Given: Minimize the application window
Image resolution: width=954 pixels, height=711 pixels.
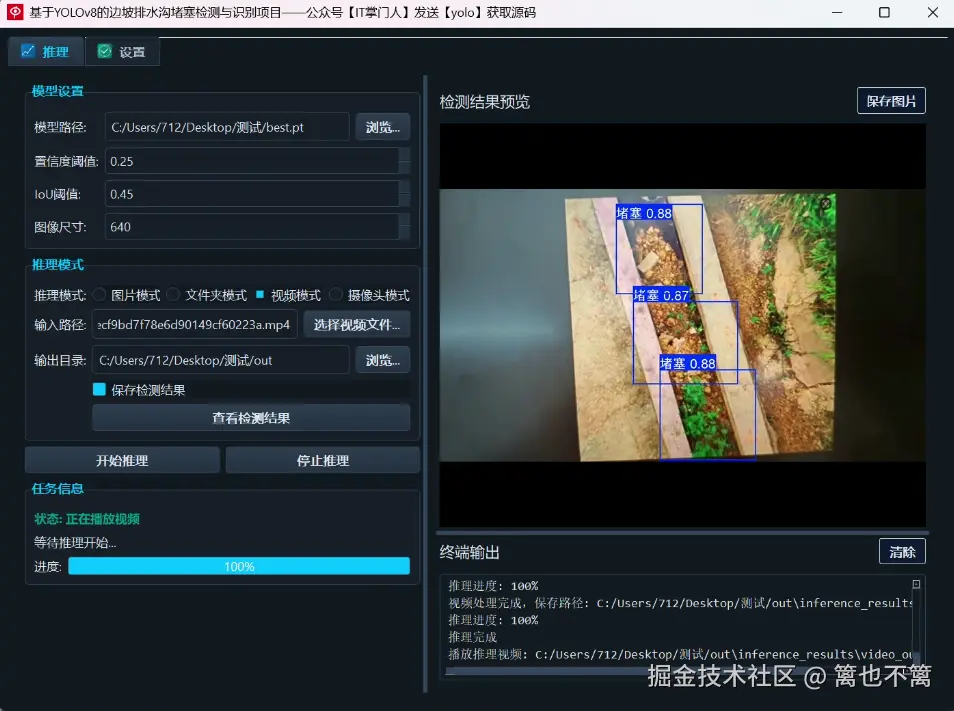Looking at the screenshot, I should 837,12.
